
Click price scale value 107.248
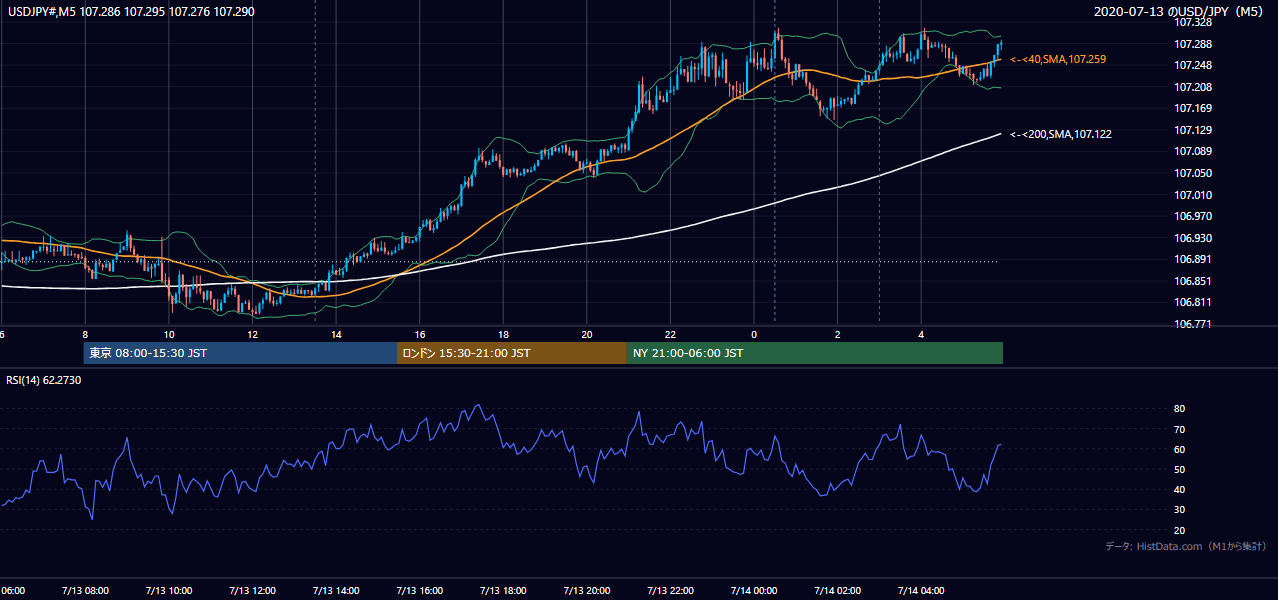(1193, 65)
